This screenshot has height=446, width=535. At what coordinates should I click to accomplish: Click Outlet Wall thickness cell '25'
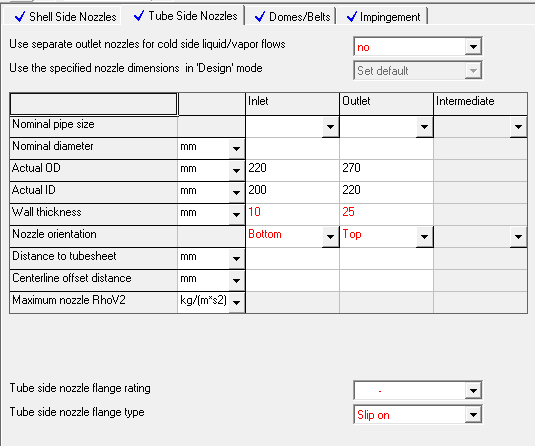point(386,214)
